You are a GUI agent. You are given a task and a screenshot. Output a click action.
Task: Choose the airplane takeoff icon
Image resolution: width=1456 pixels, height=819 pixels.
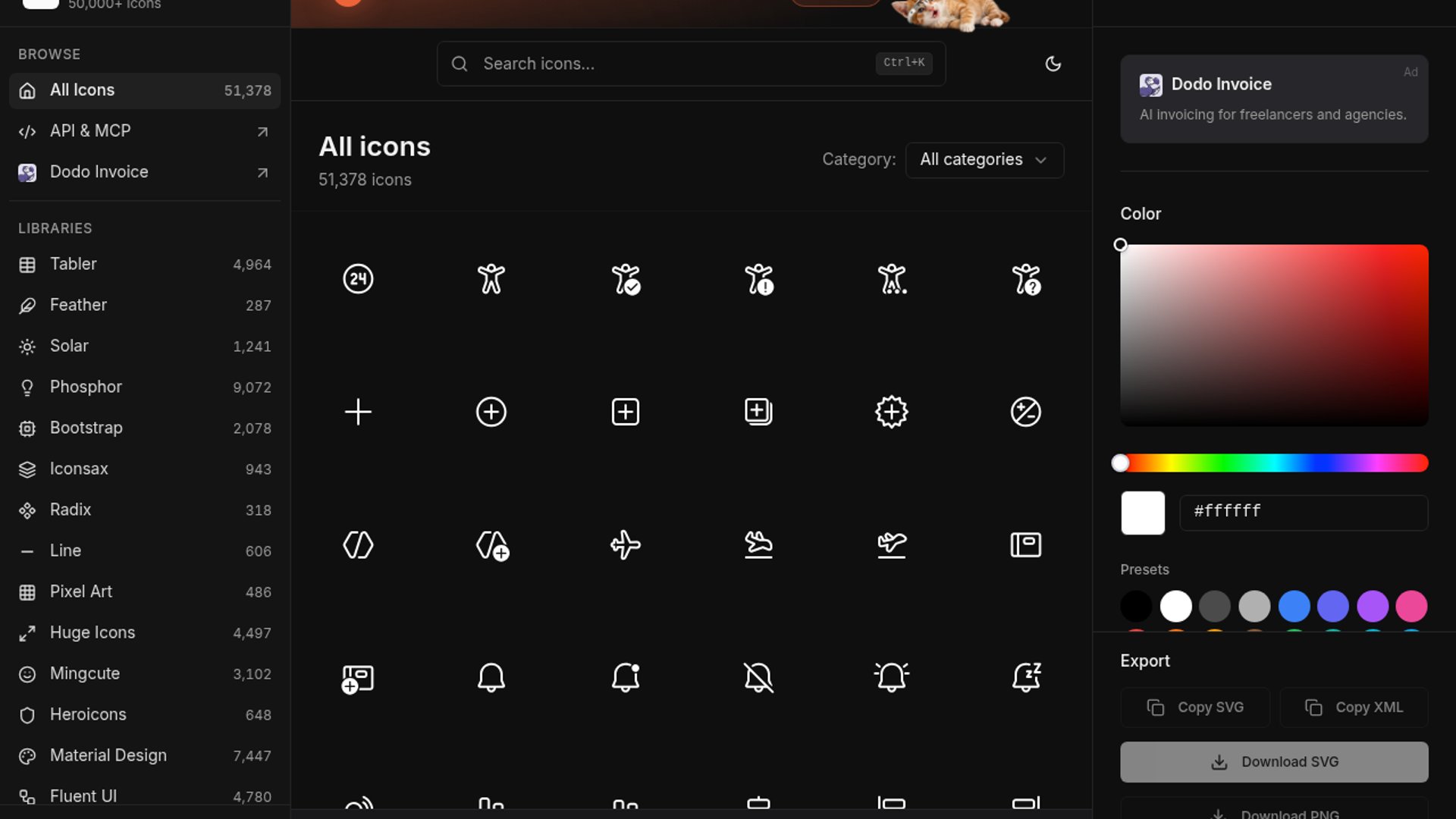click(x=892, y=544)
